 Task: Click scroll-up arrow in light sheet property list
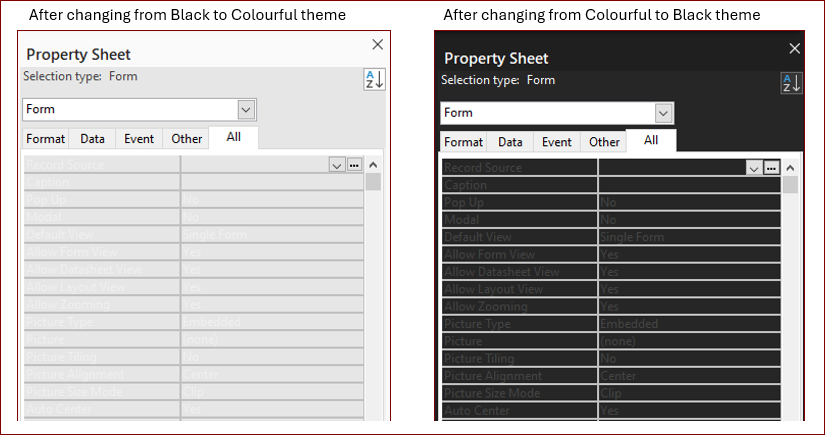(x=373, y=165)
